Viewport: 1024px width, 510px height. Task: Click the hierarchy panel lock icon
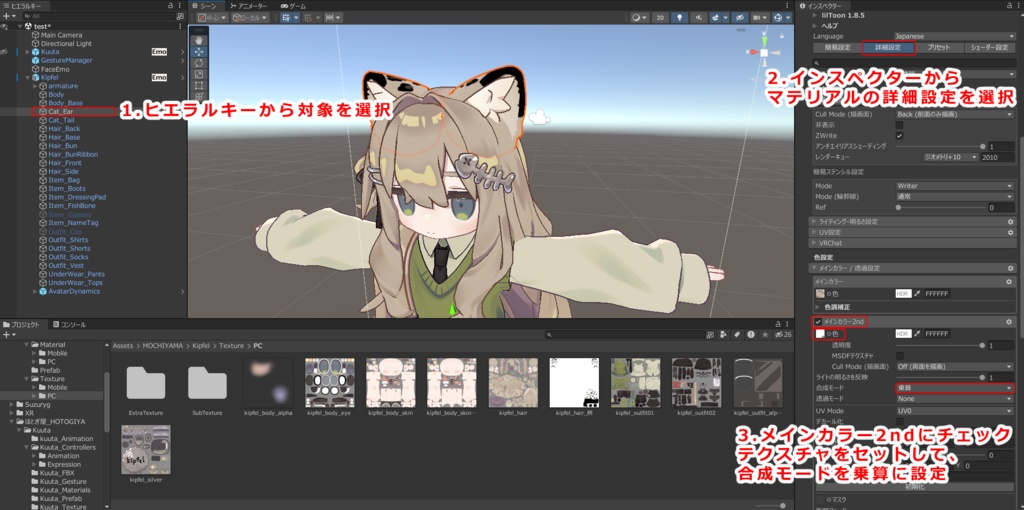(171, 5)
